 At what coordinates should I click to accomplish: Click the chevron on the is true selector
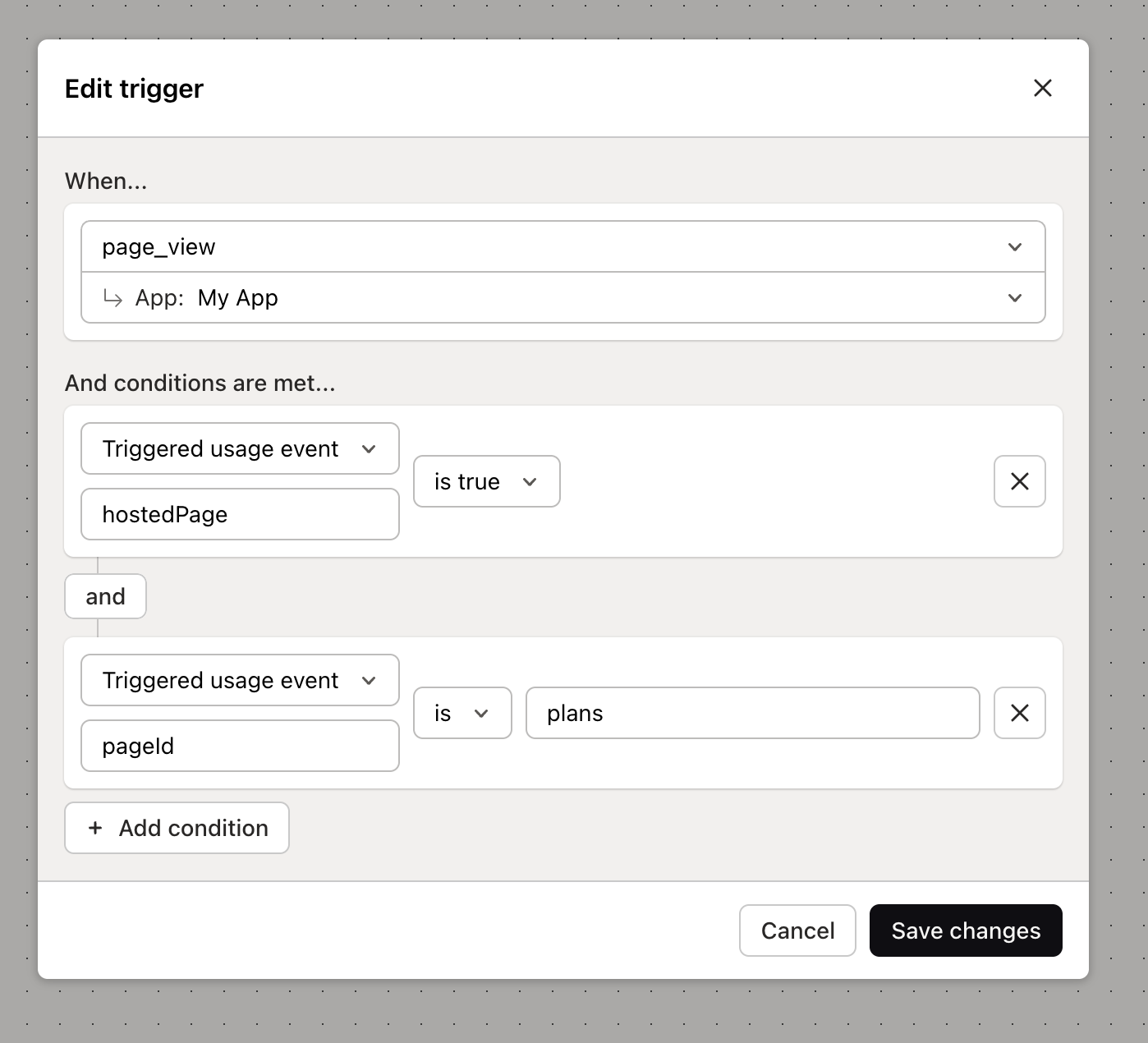530,481
